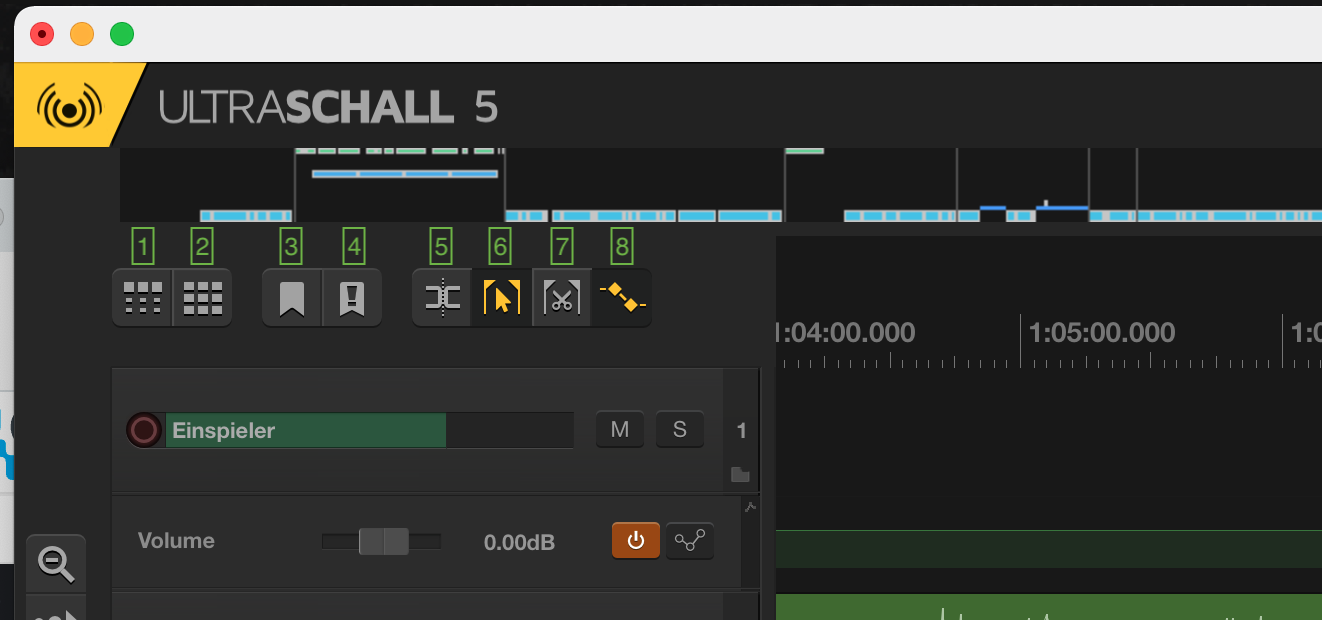
Task: Click the solid grid icon labeled 2
Action: (203, 298)
